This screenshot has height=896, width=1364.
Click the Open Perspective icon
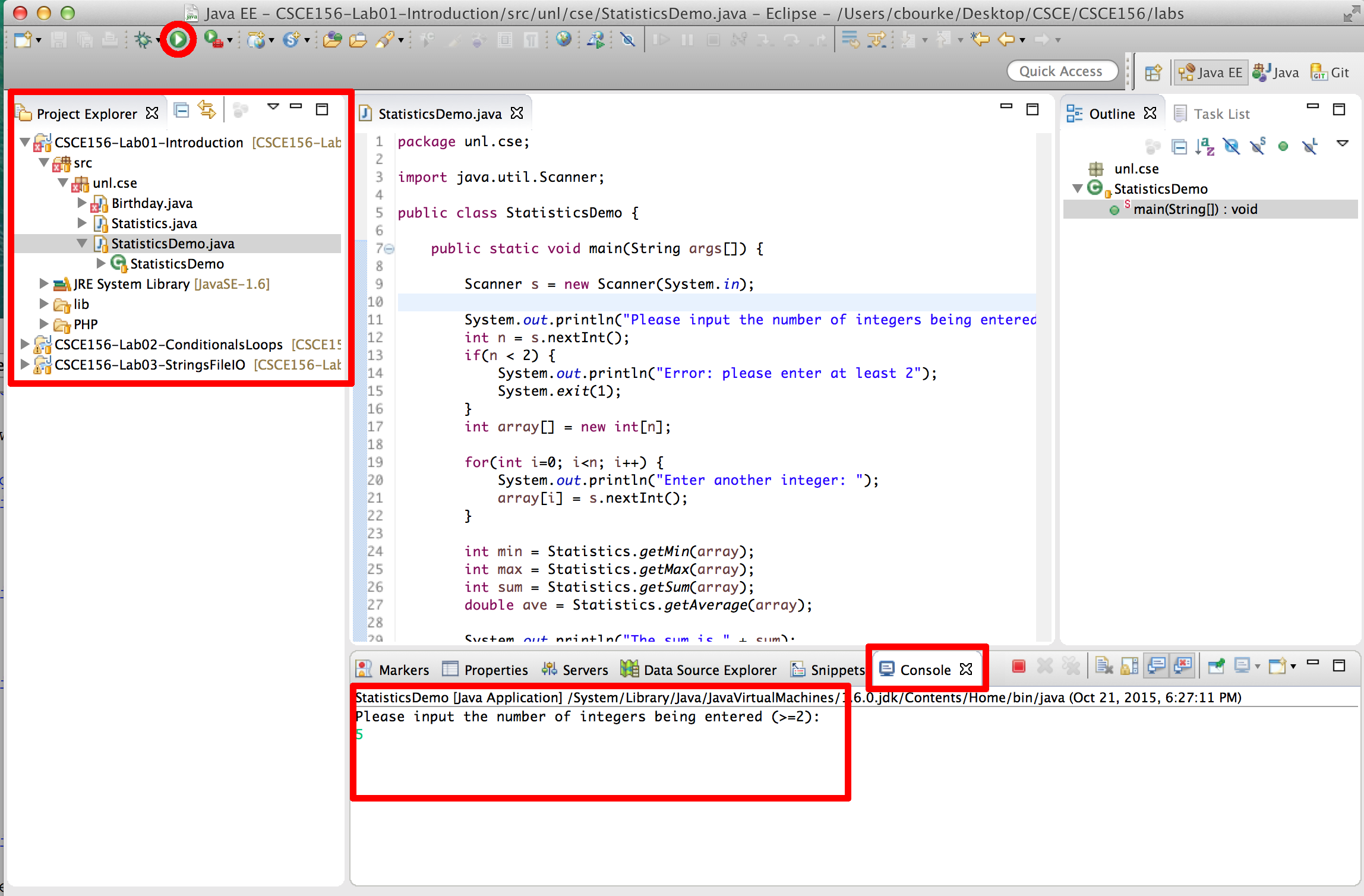click(x=1153, y=72)
